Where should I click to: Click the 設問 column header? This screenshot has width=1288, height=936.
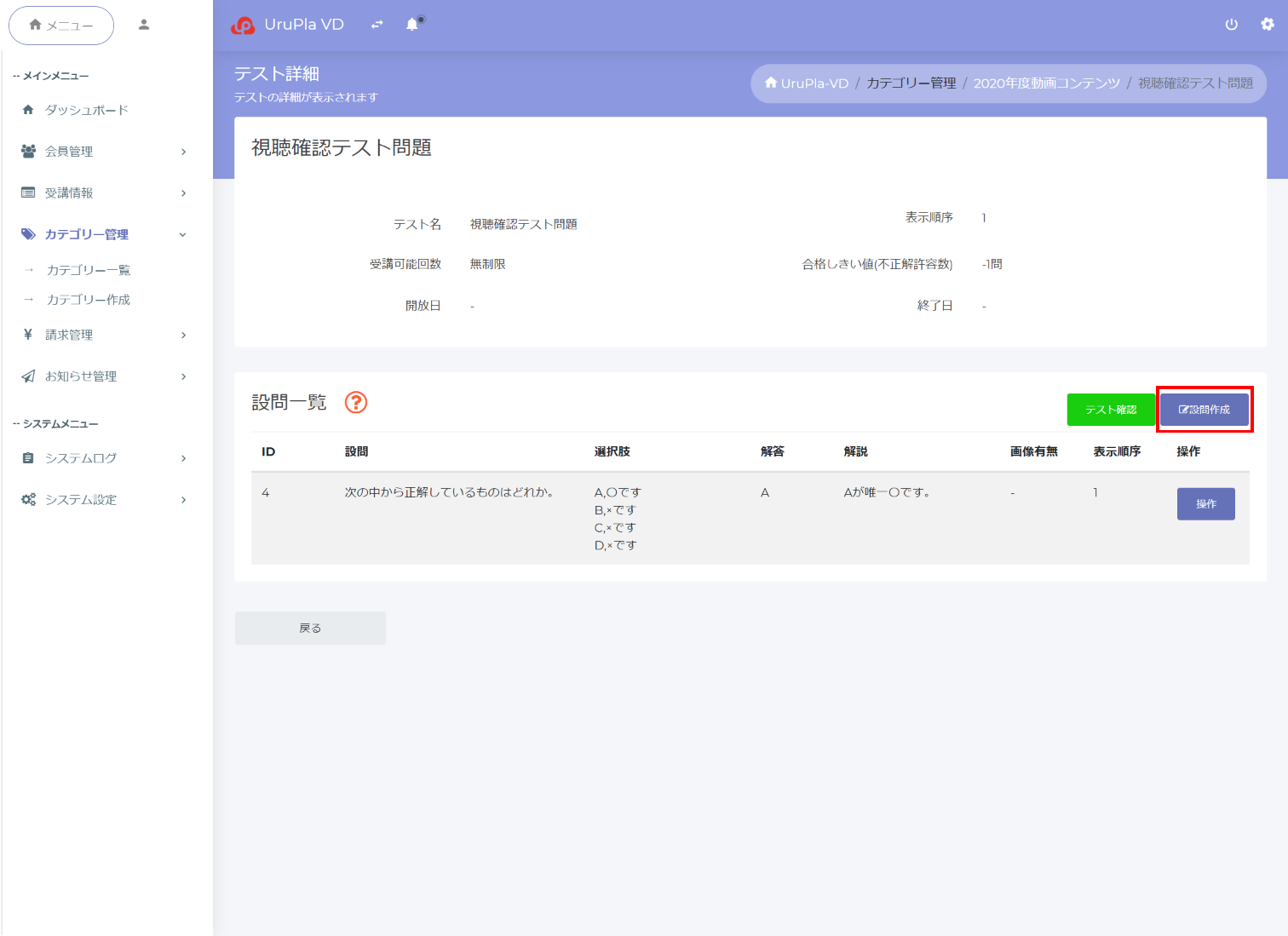click(357, 451)
